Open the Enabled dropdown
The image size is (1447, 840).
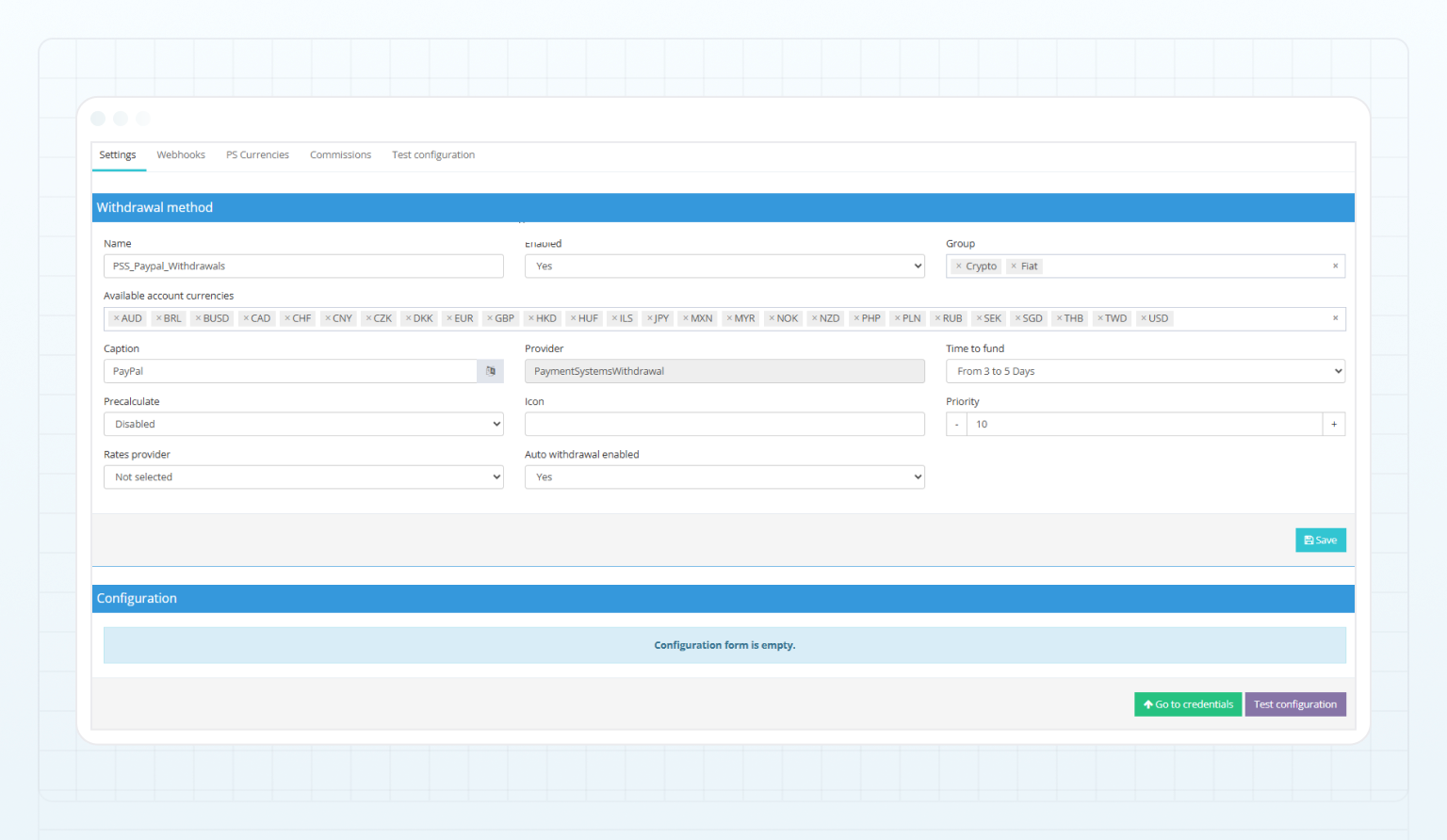pyautogui.click(x=724, y=267)
